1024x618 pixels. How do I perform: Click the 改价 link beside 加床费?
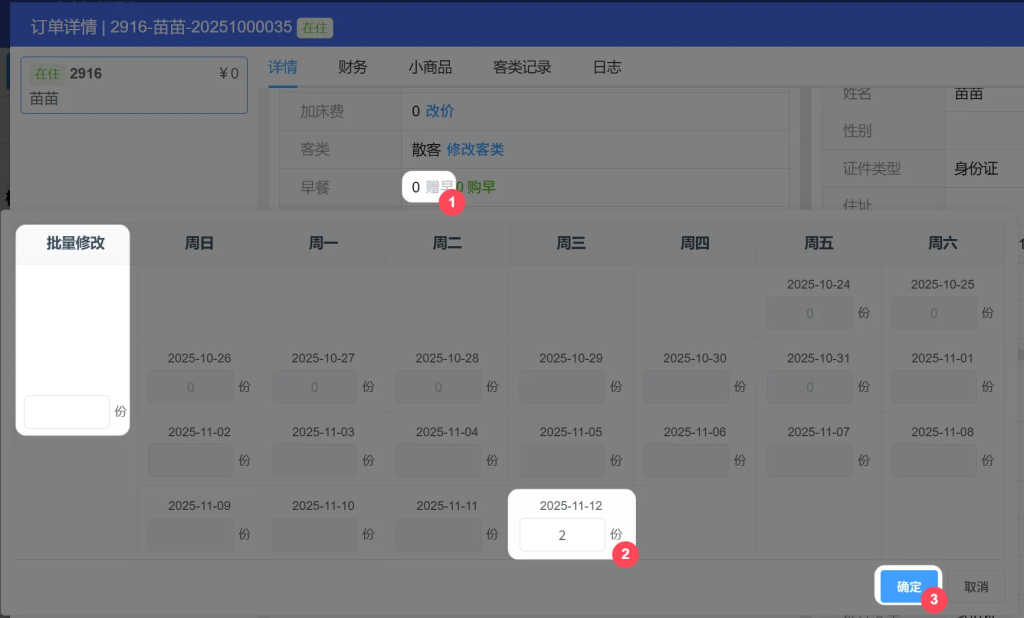point(440,111)
